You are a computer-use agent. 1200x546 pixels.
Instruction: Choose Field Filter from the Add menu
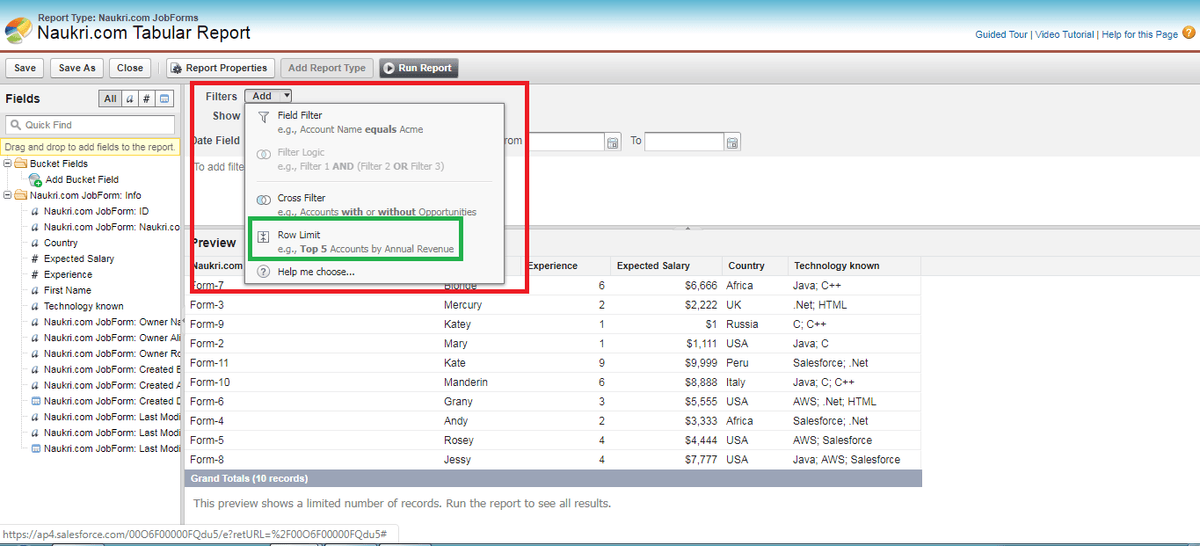300,116
